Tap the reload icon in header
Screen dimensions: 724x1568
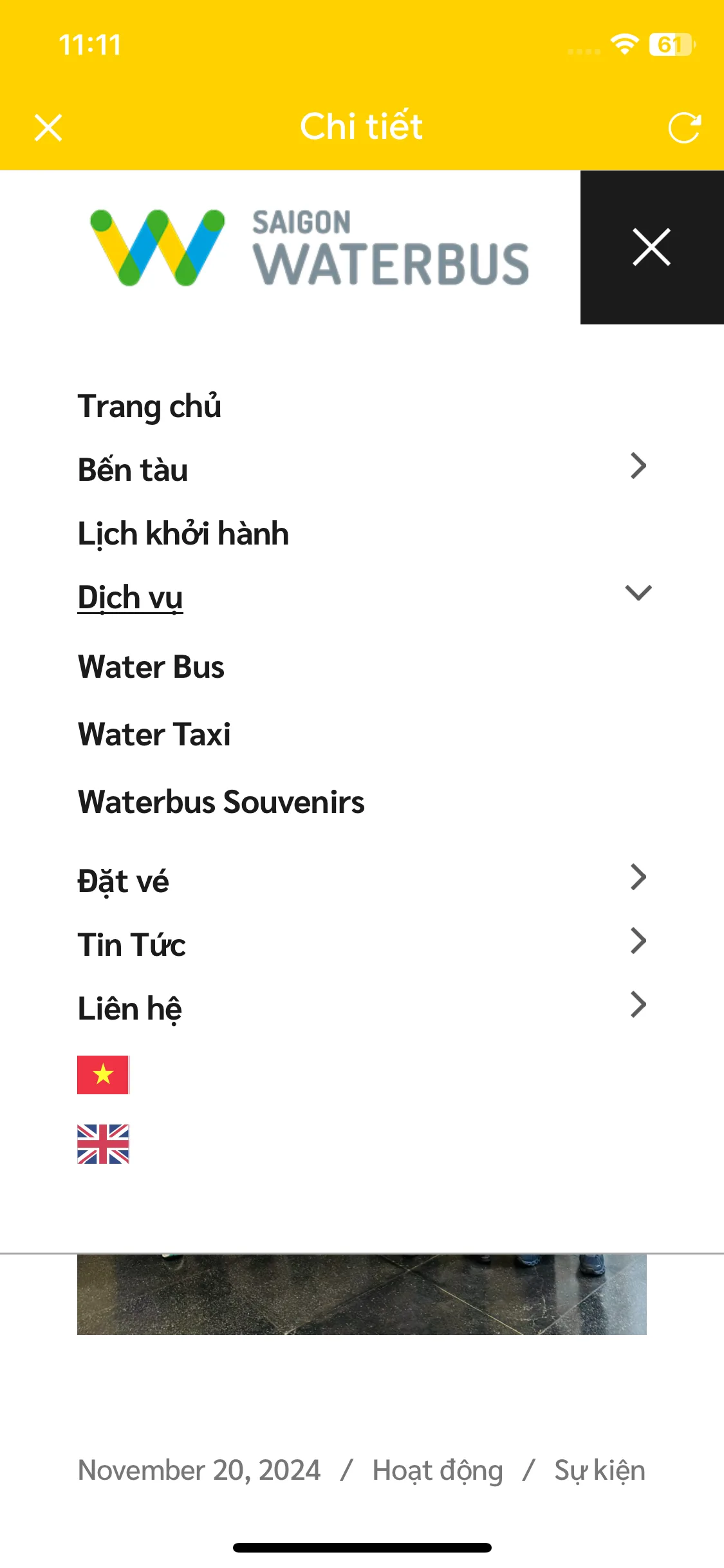pos(684,127)
